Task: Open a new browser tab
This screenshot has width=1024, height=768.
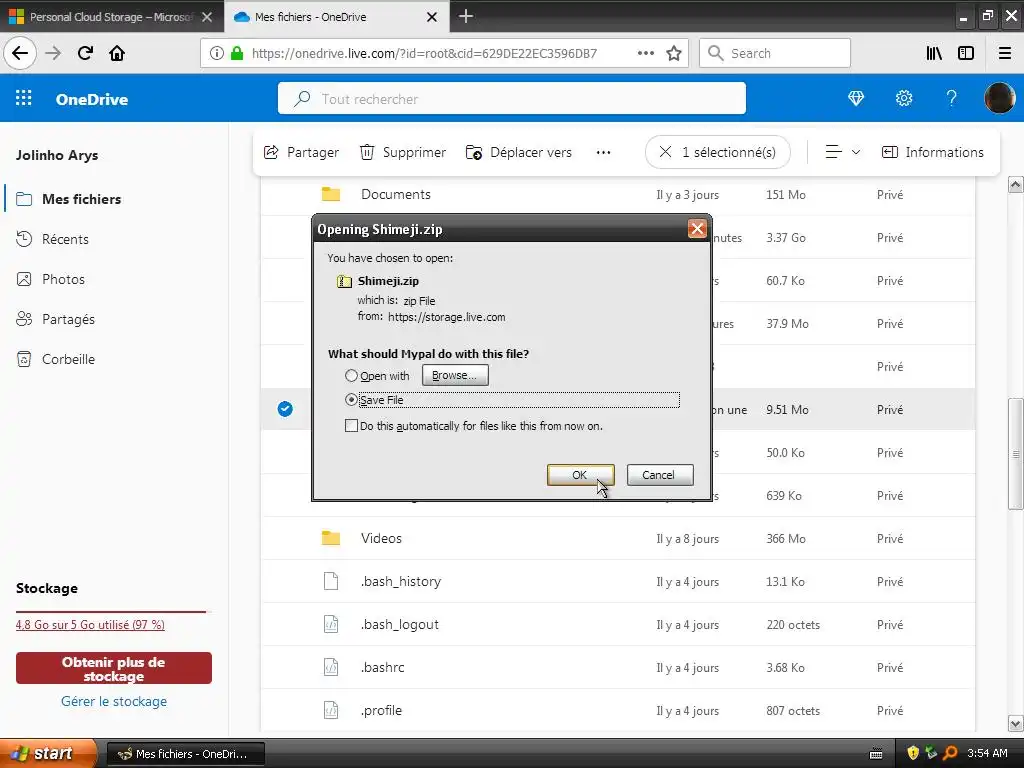Action: click(466, 16)
